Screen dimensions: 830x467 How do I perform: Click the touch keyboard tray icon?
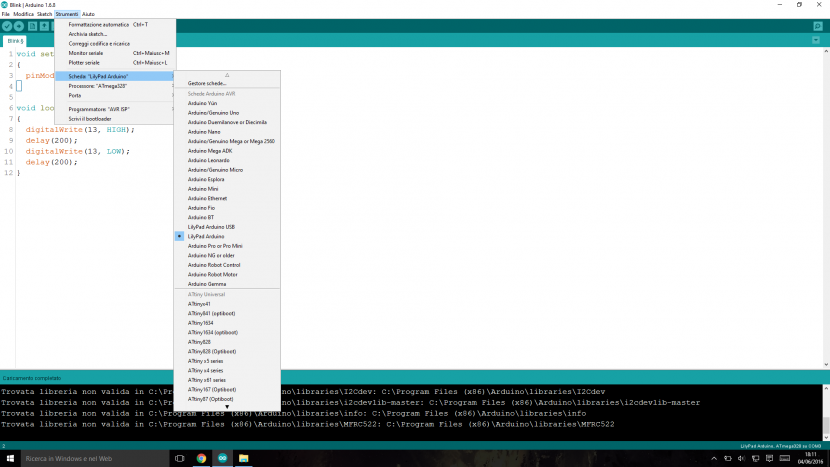tap(784, 459)
